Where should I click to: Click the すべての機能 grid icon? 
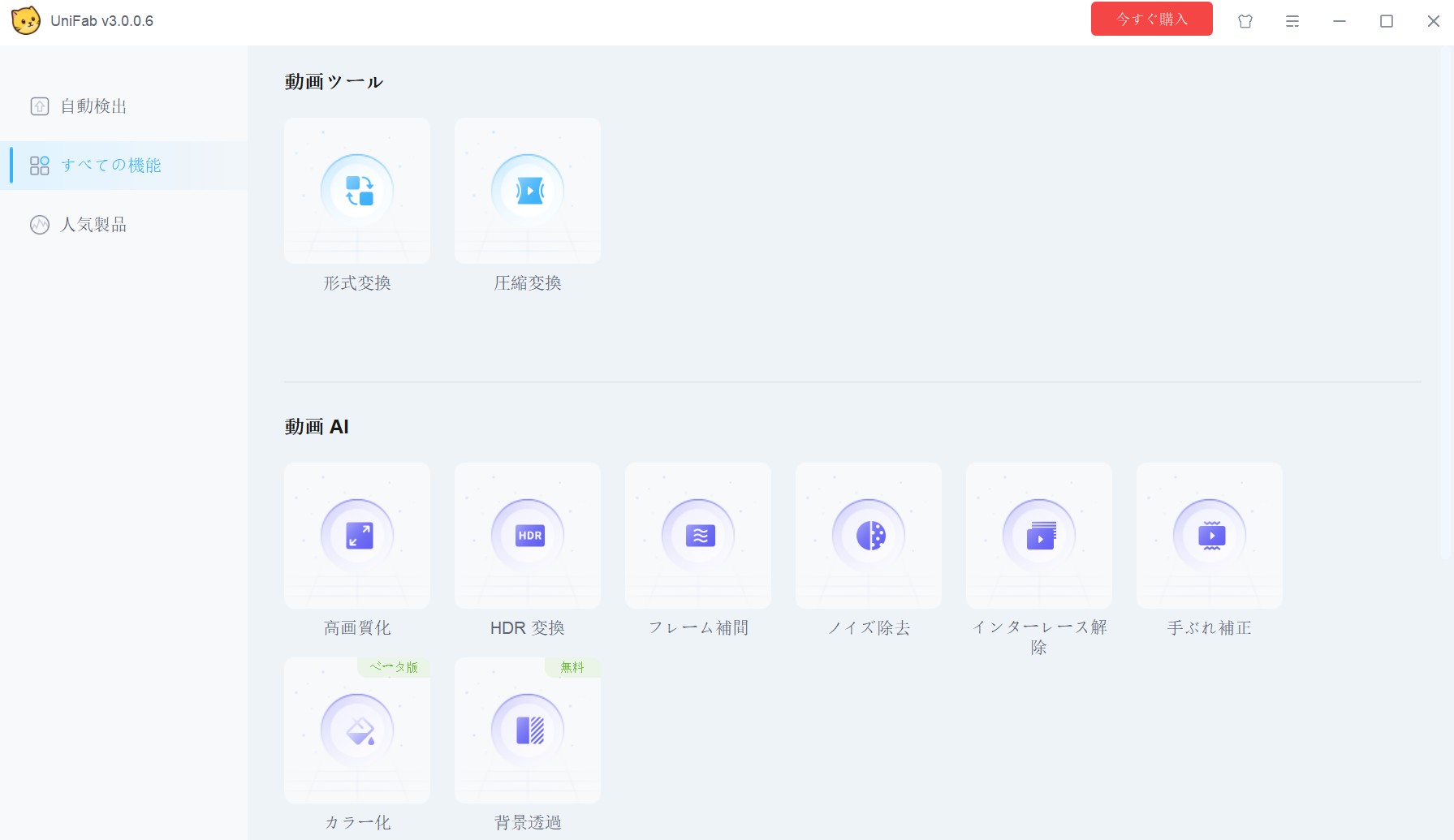pyautogui.click(x=40, y=166)
